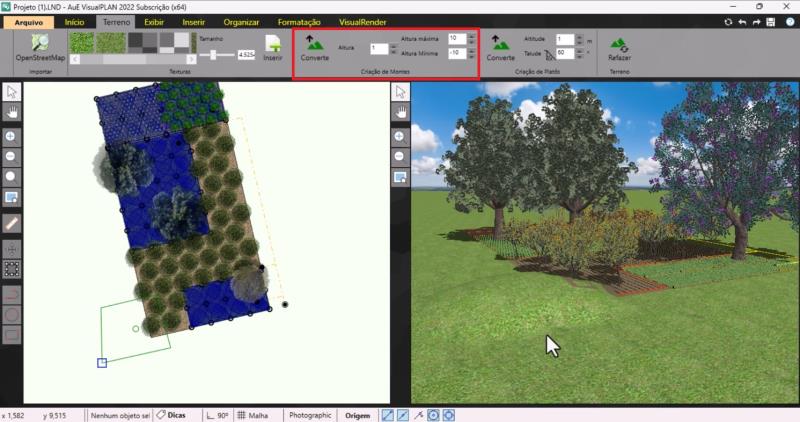Click the Inserir texture button

click(273, 47)
